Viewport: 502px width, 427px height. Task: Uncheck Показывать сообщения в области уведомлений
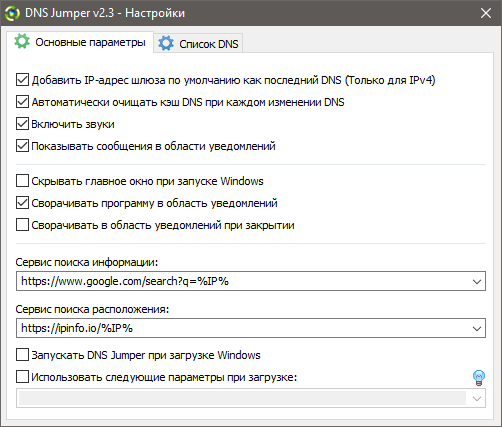pyautogui.click(x=22, y=146)
